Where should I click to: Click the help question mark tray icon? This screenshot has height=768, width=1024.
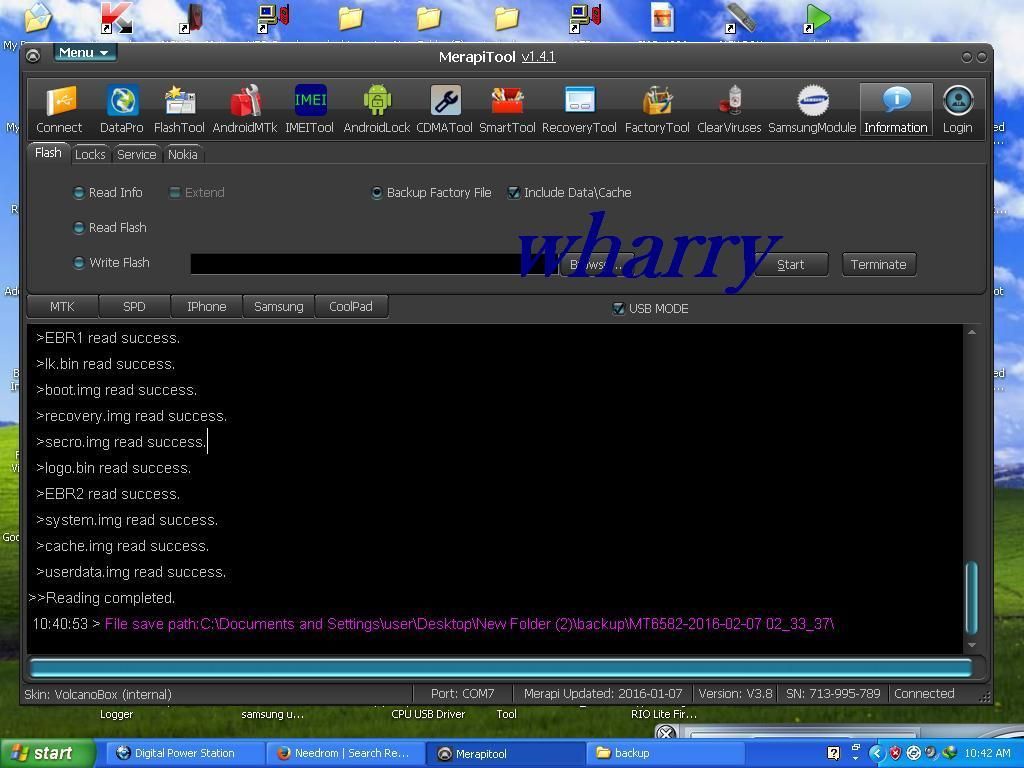(x=833, y=753)
